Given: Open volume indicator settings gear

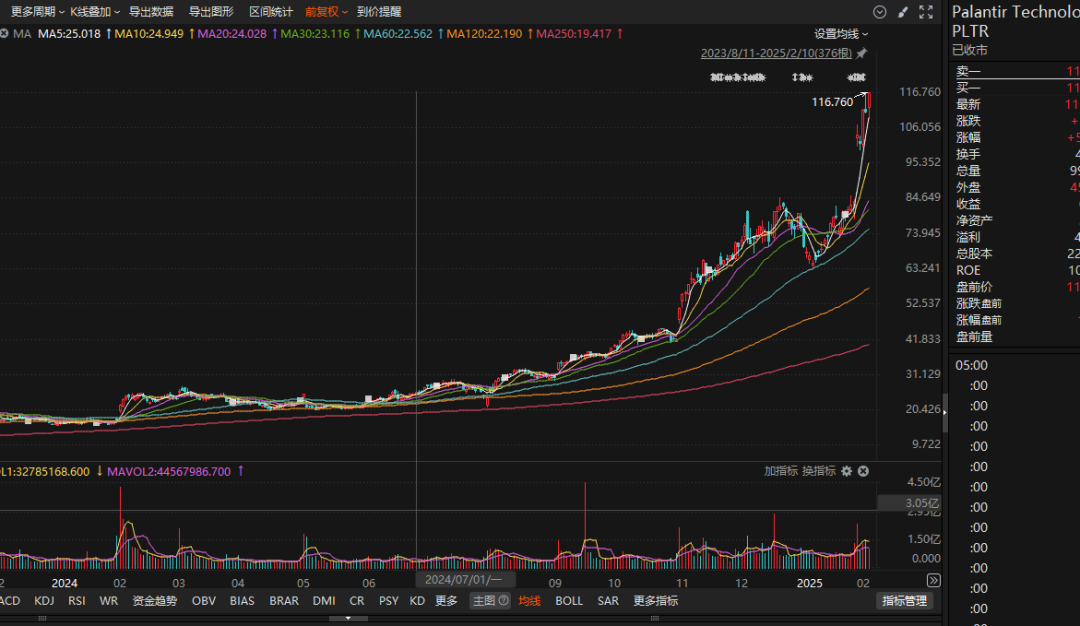Looking at the screenshot, I should (846, 471).
